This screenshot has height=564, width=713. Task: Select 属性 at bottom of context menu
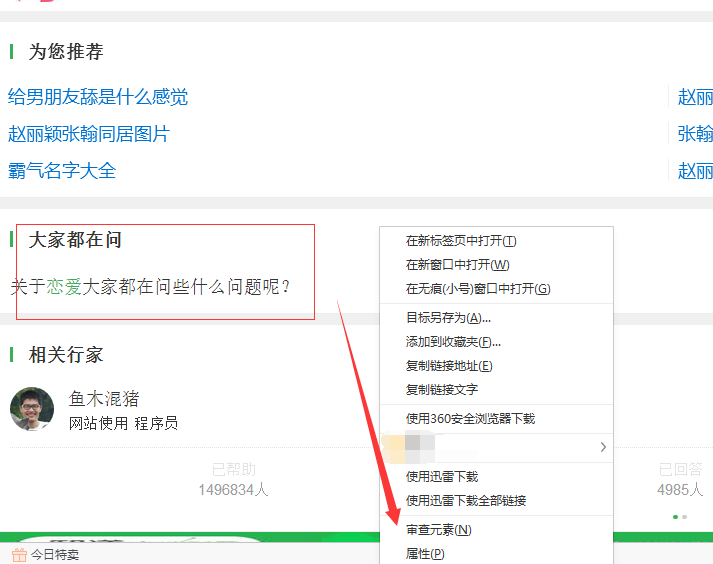tap(425, 554)
